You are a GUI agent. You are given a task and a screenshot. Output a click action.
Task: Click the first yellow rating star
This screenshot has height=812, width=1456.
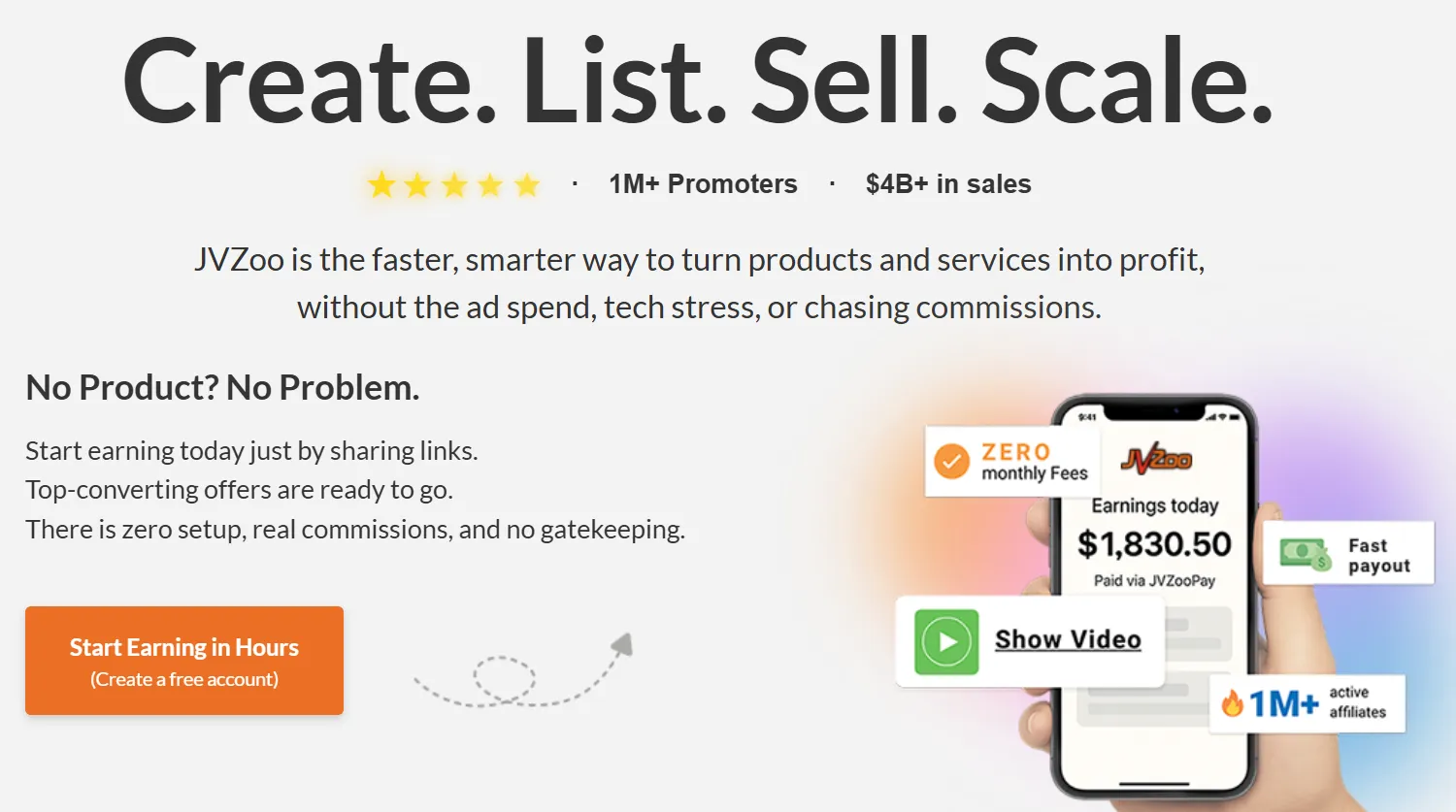[x=381, y=184]
